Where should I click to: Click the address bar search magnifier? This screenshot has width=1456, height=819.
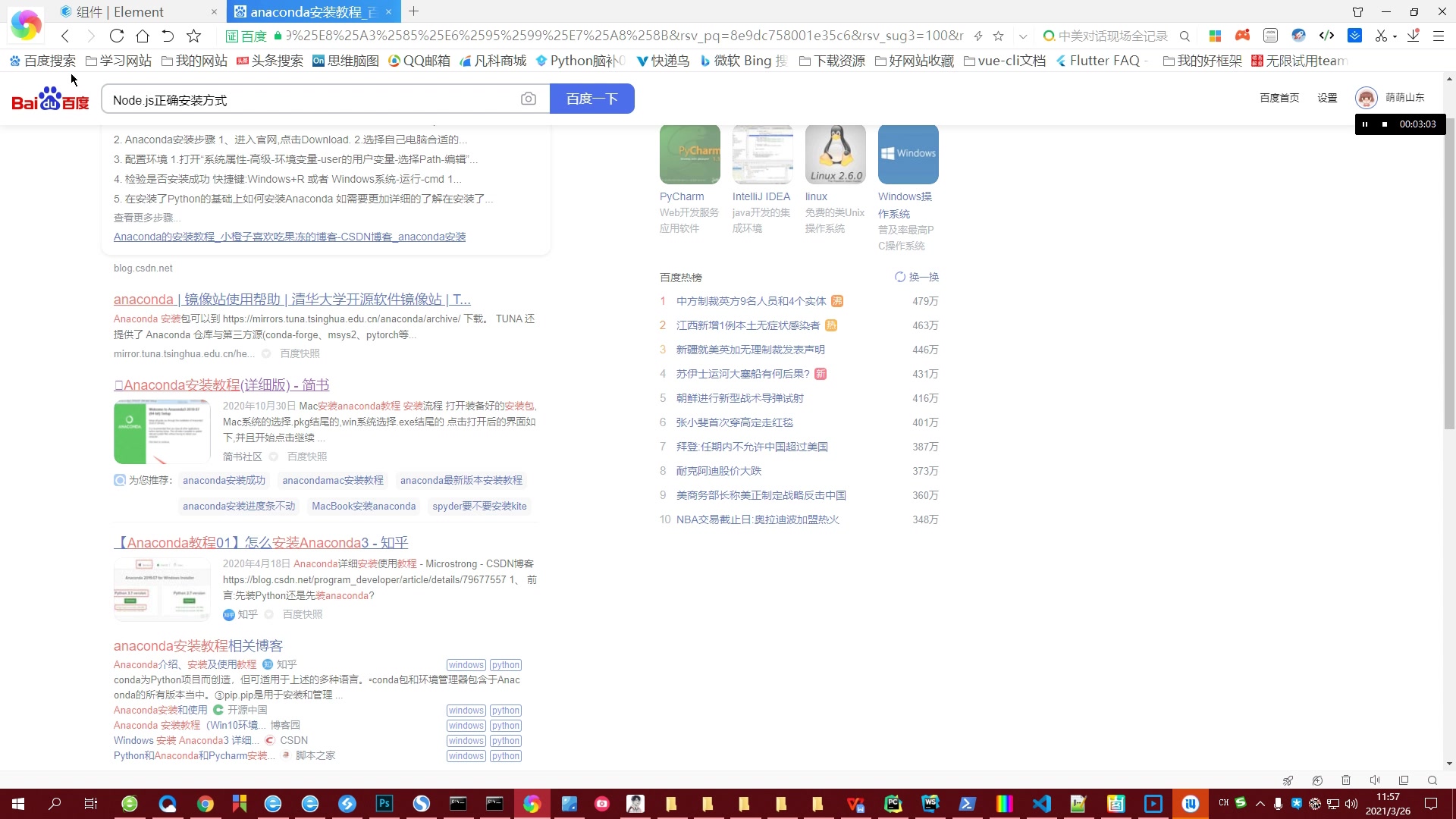point(1185,36)
